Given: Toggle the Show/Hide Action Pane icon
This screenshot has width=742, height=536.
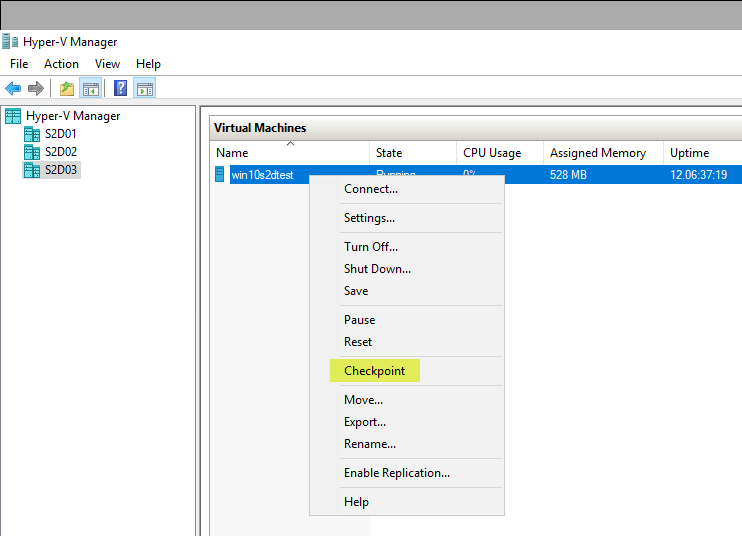Looking at the screenshot, I should (x=145, y=88).
